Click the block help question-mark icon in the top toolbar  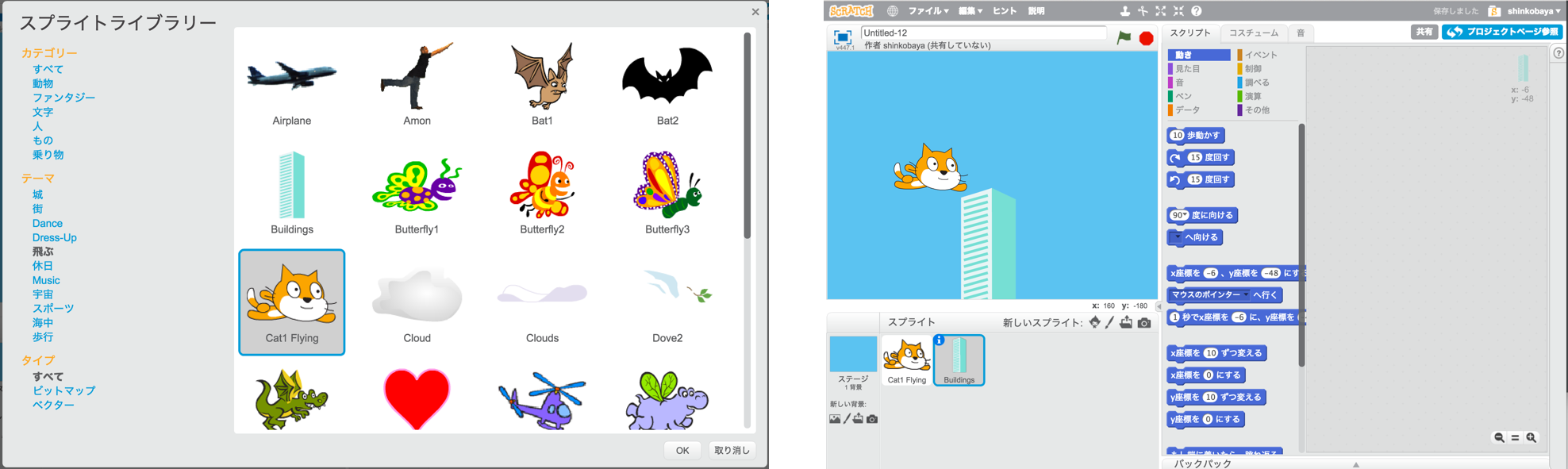[x=1197, y=11]
